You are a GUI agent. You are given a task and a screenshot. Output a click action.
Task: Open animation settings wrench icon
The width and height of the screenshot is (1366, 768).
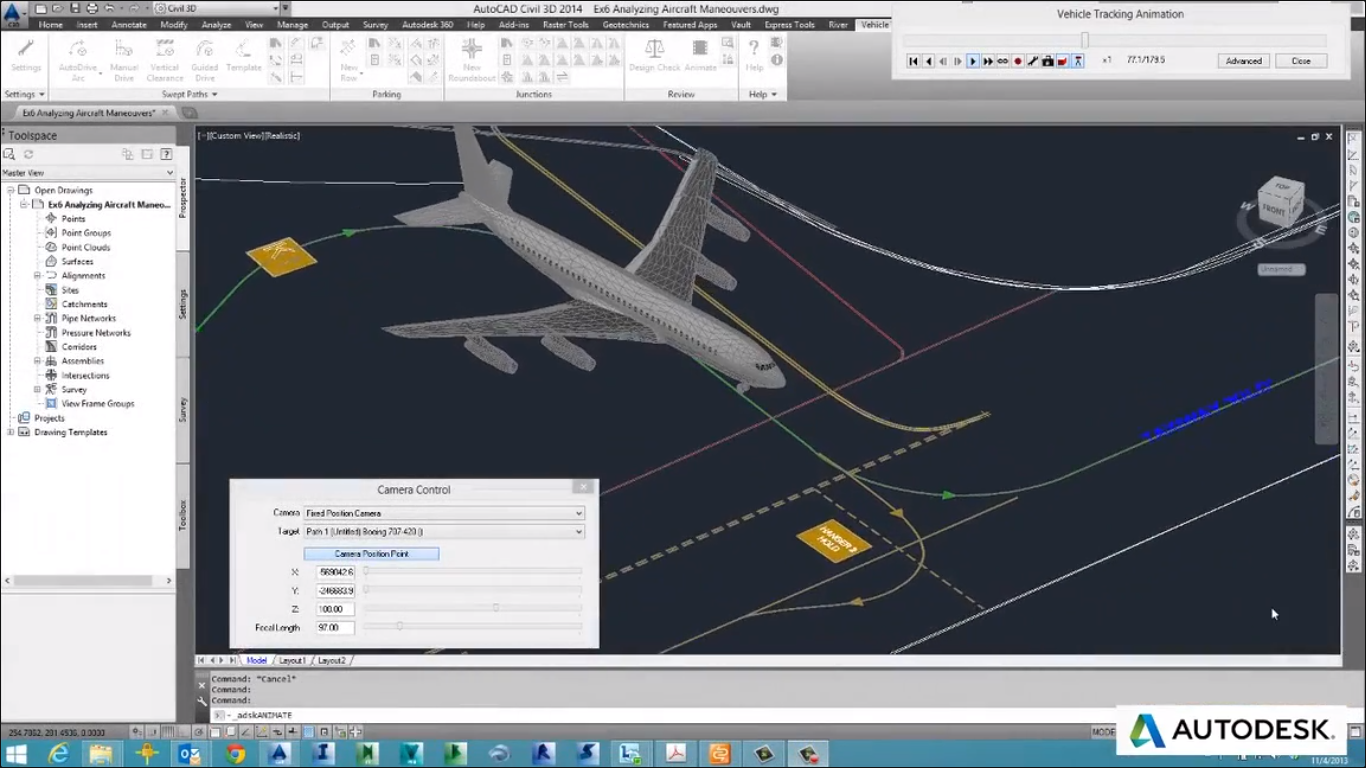1033,61
